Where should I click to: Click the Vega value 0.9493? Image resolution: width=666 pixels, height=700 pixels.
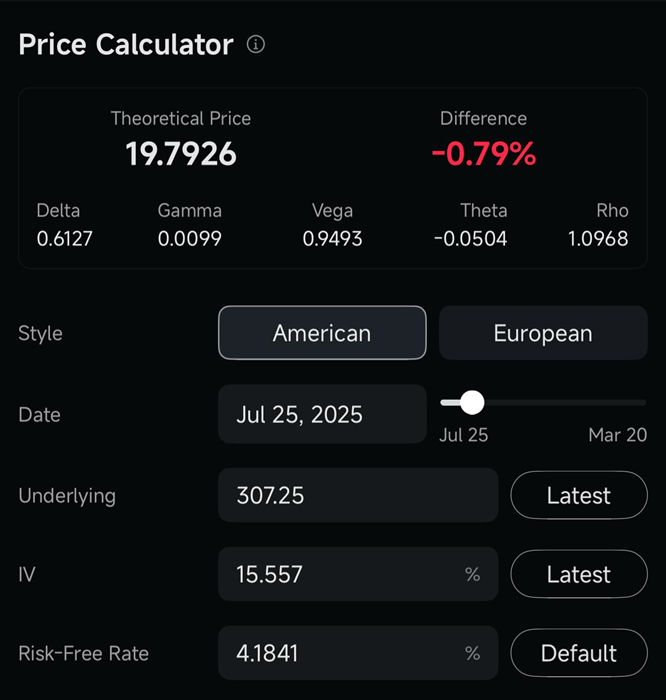(333, 238)
